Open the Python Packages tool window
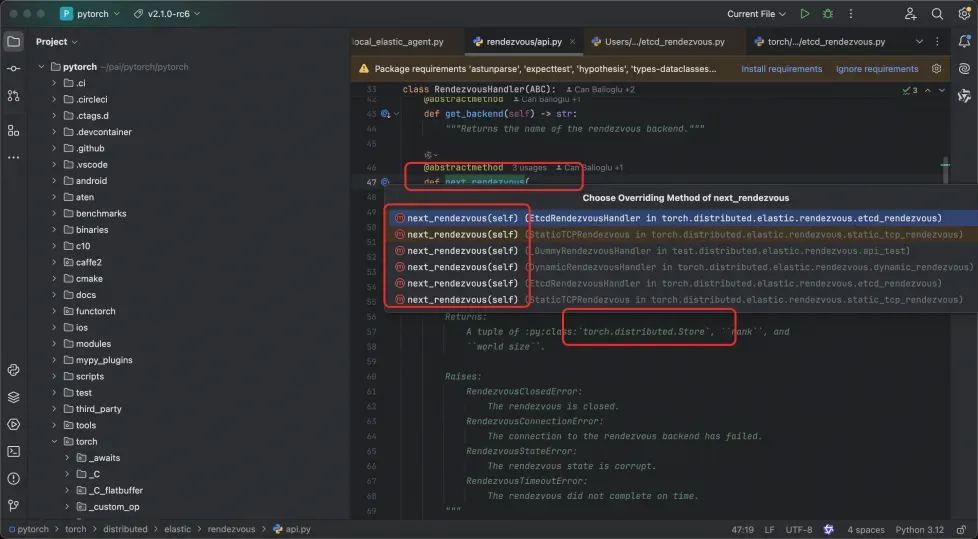The image size is (978, 539). tap(13, 370)
